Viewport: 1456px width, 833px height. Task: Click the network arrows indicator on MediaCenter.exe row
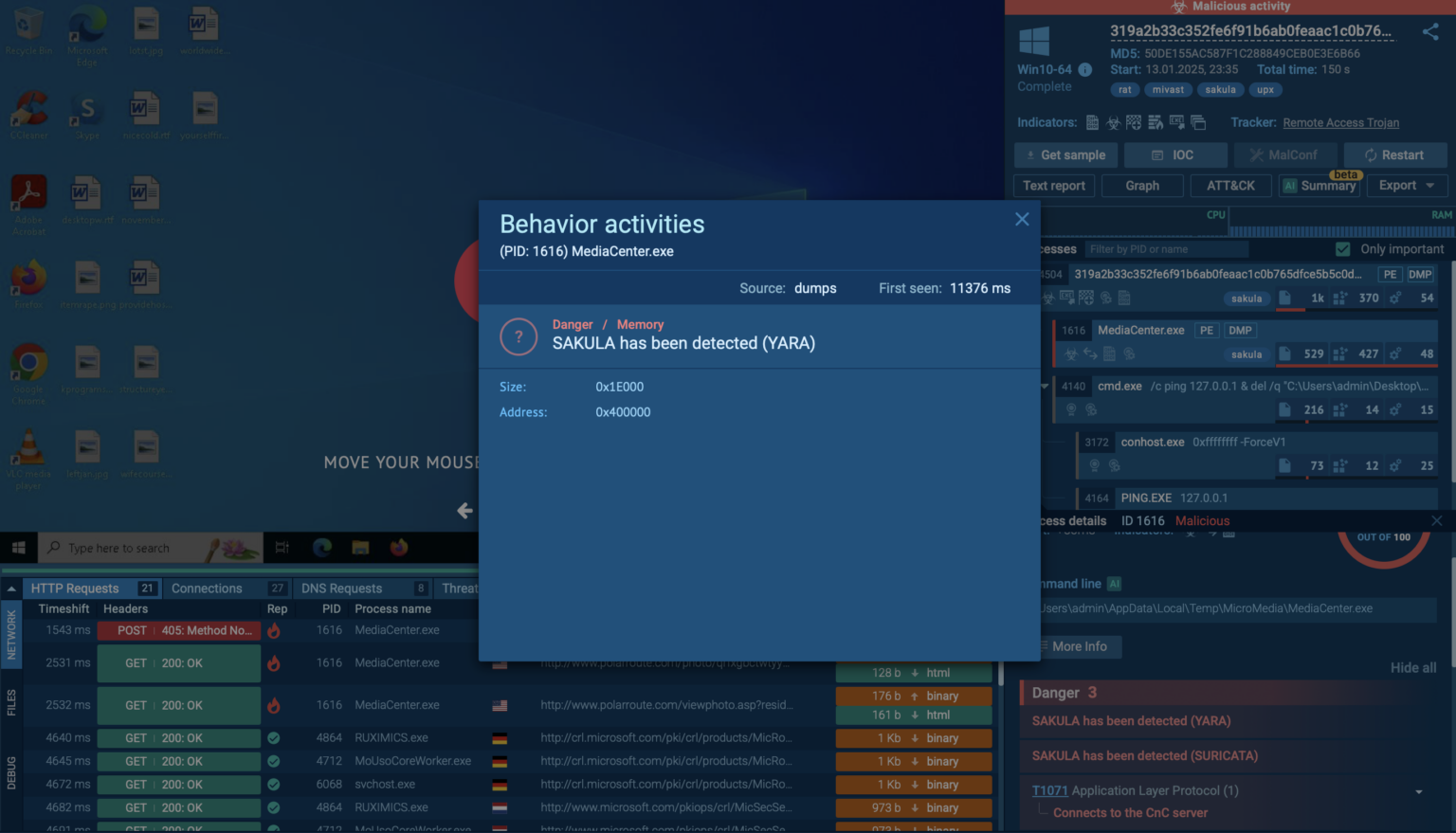1091,353
